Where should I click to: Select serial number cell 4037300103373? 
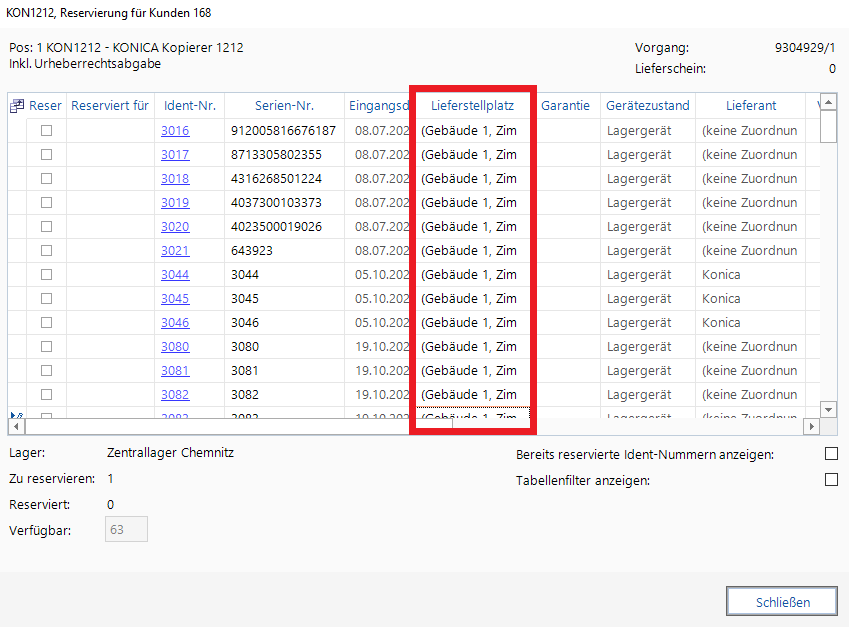coord(276,203)
